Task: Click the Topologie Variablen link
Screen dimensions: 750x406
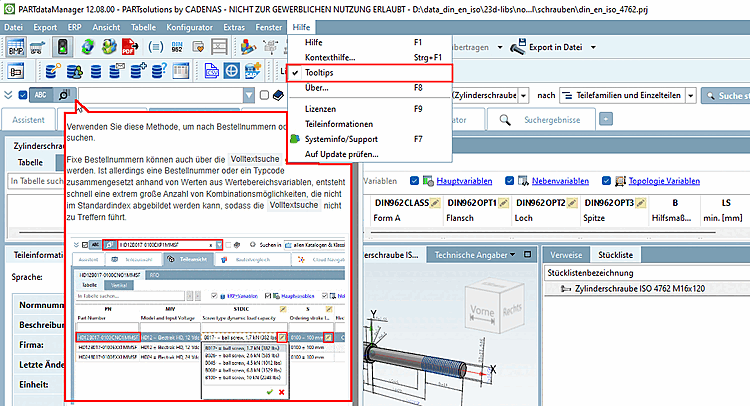Action: coord(664,181)
